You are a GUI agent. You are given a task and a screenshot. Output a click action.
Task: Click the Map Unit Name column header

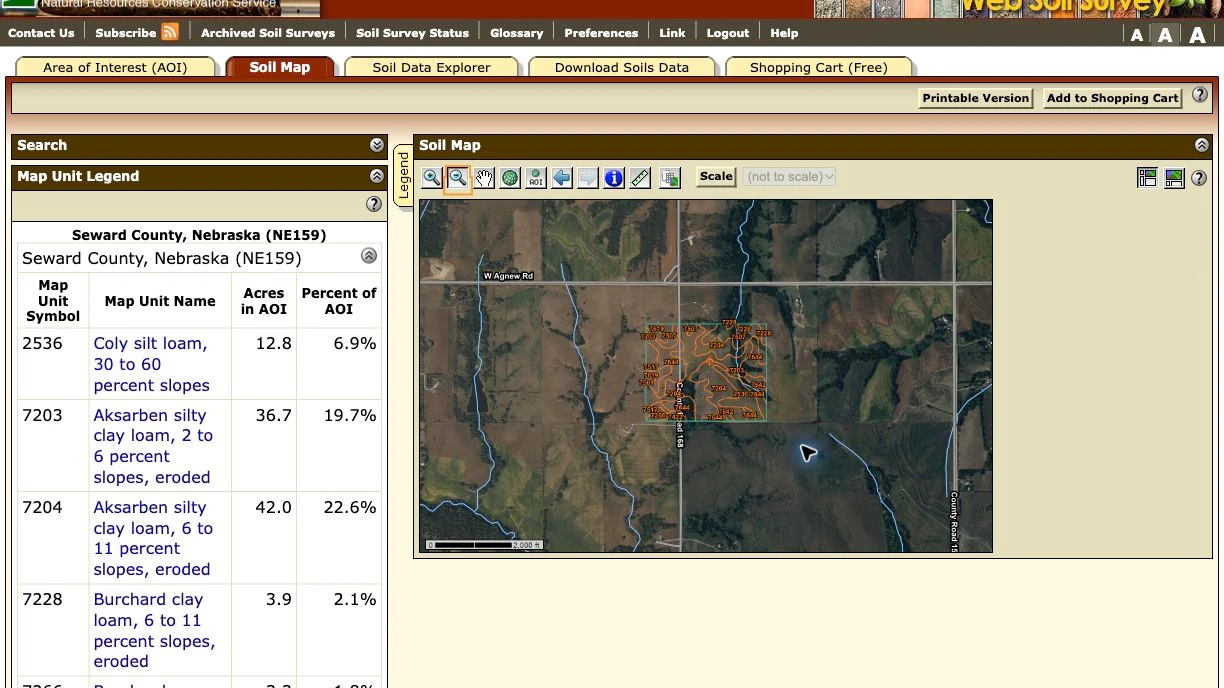coord(160,301)
